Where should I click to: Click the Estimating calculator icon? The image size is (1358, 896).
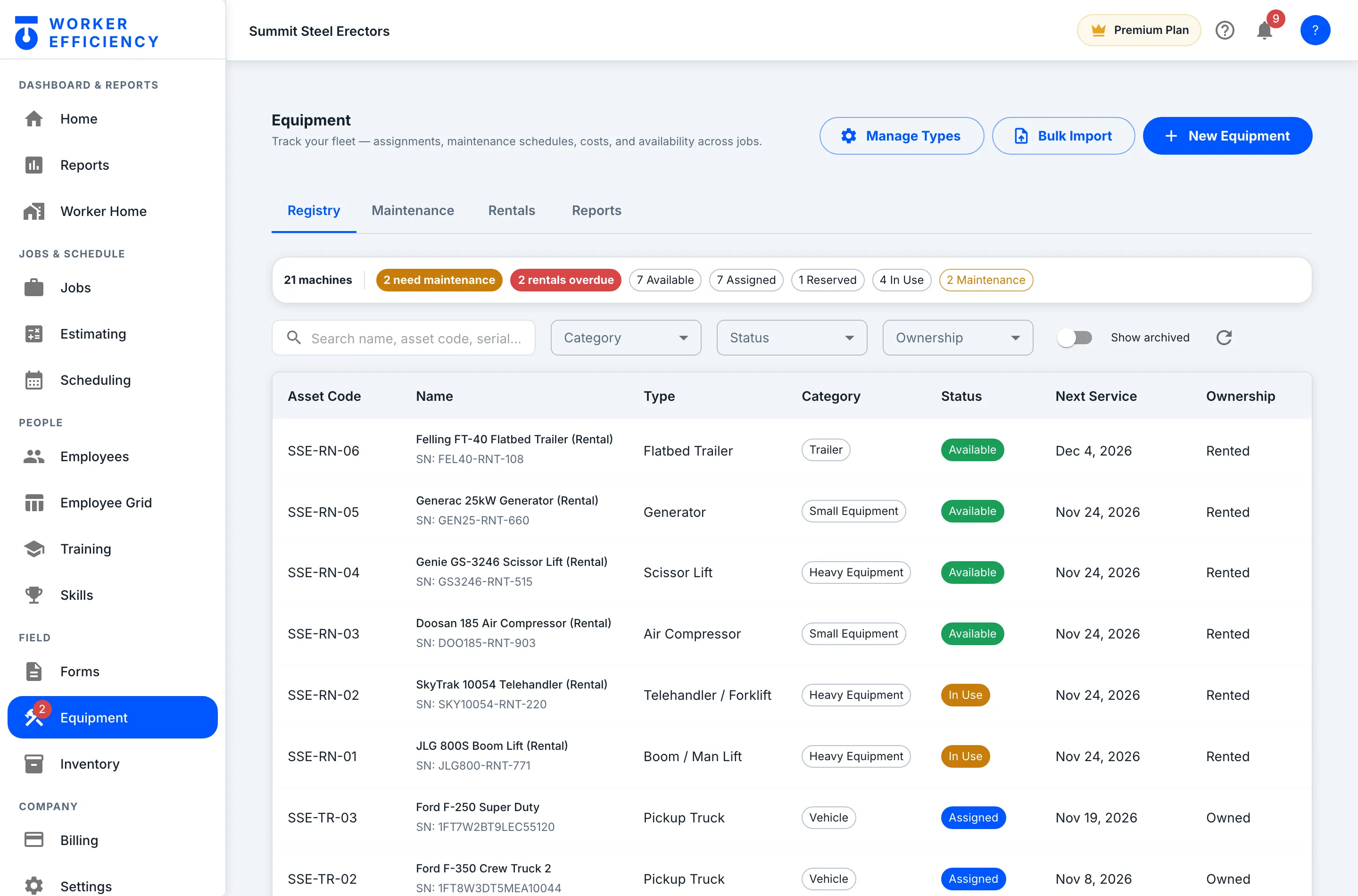[x=33, y=334]
